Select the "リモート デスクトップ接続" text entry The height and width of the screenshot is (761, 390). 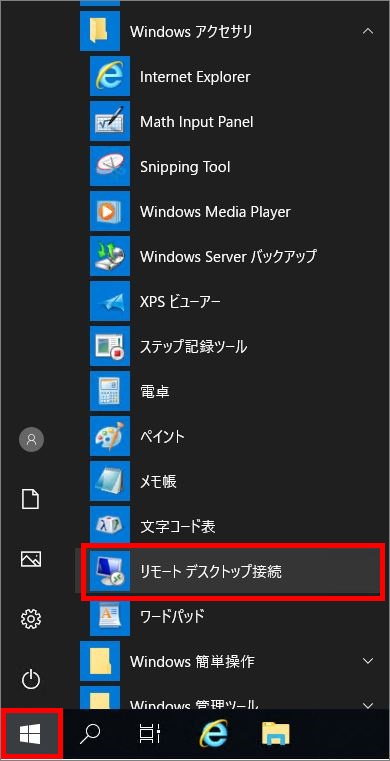pos(211,572)
